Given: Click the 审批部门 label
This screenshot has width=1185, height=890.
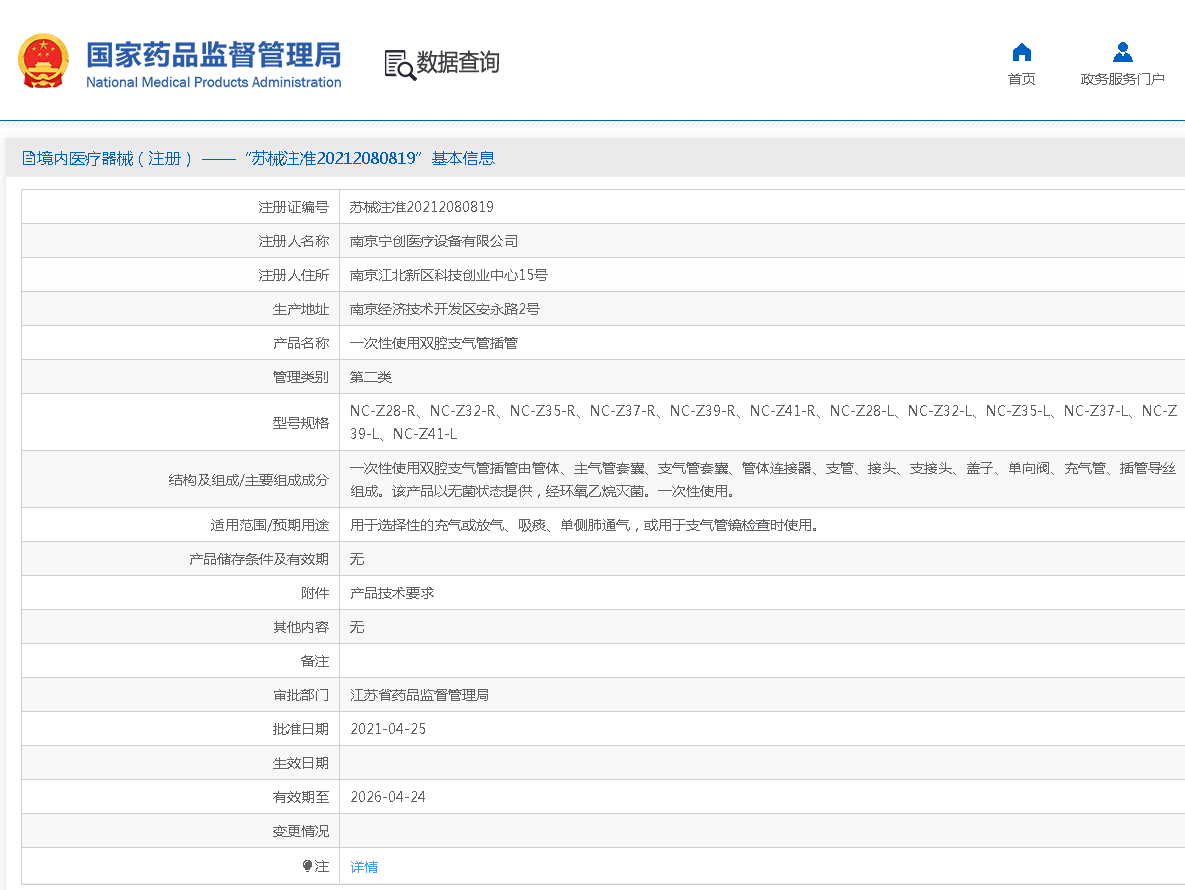Looking at the screenshot, I should 301,695.
